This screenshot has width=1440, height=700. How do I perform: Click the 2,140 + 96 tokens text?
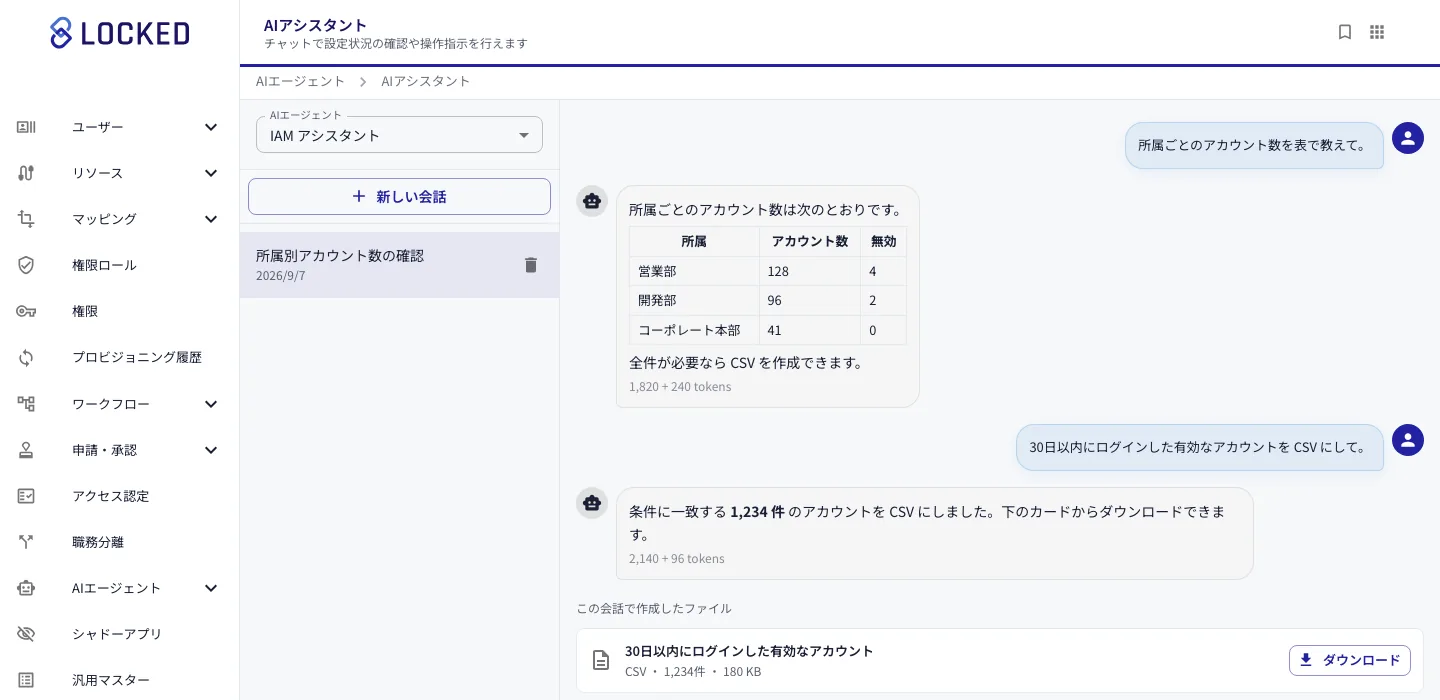point(677,558)
